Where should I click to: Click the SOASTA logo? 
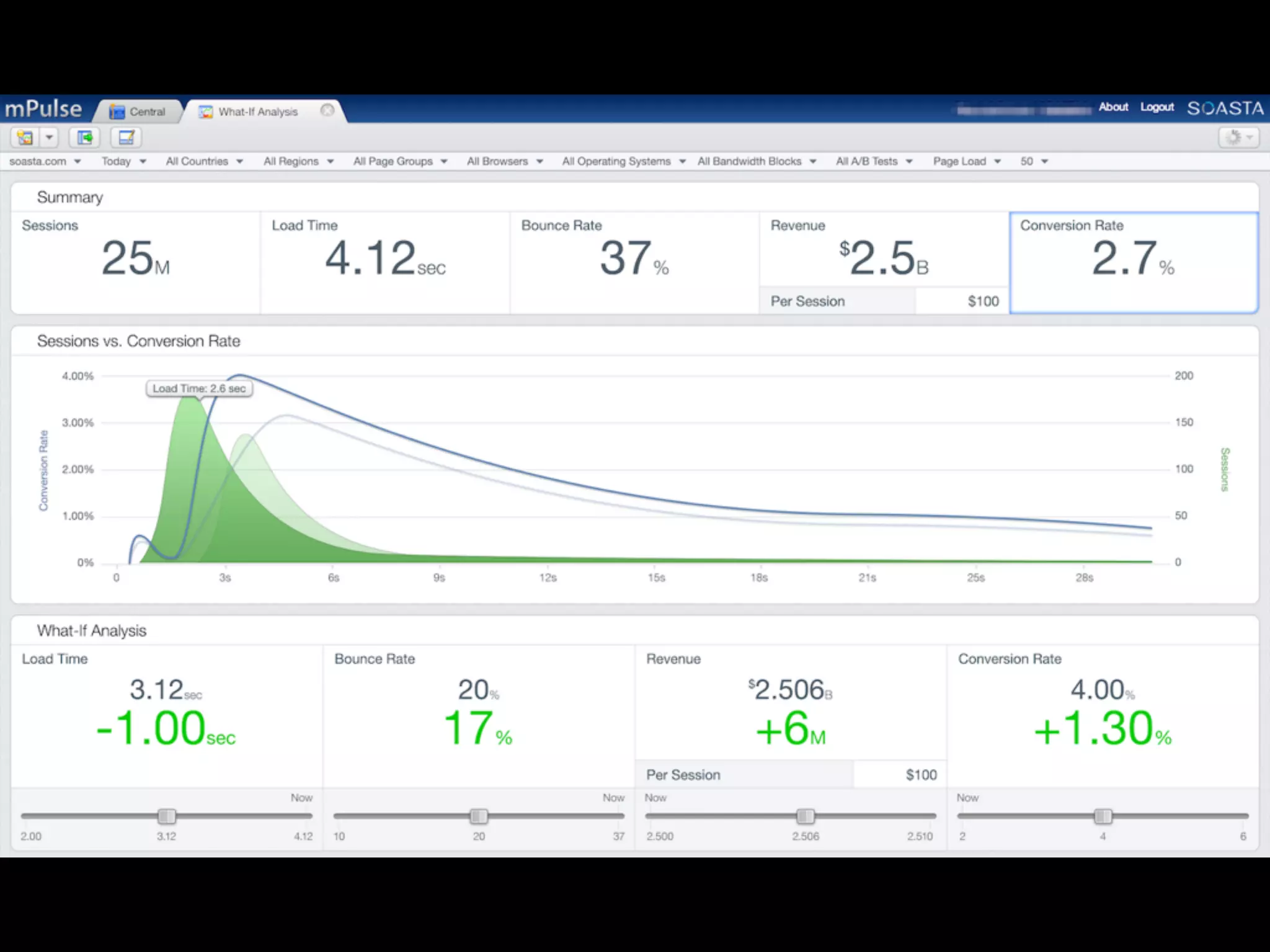(1225, 108)
